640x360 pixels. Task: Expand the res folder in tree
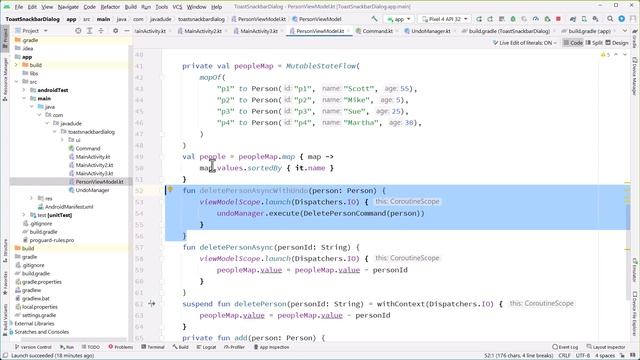click(32, 198)
